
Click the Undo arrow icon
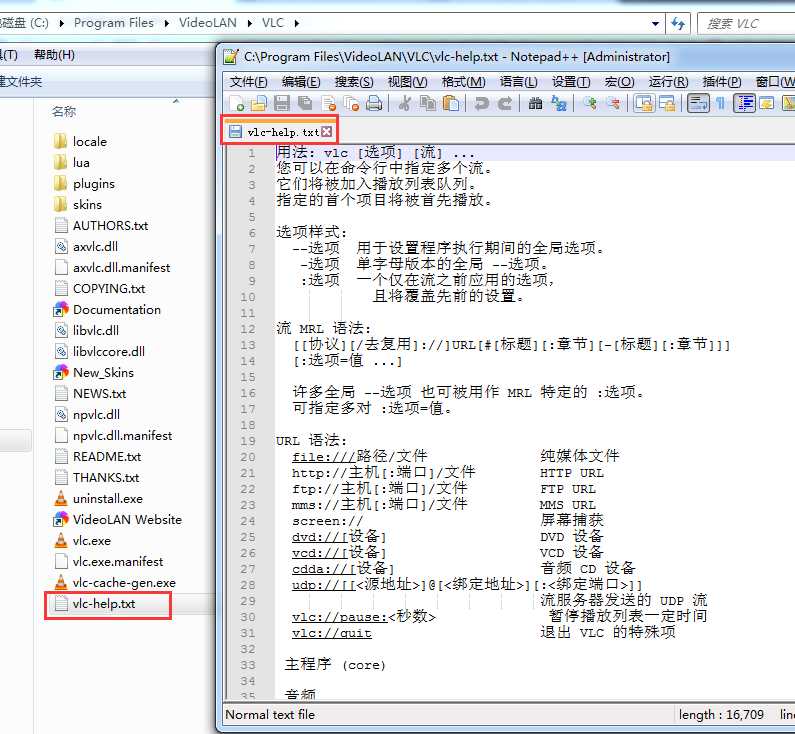coord(481,103)
